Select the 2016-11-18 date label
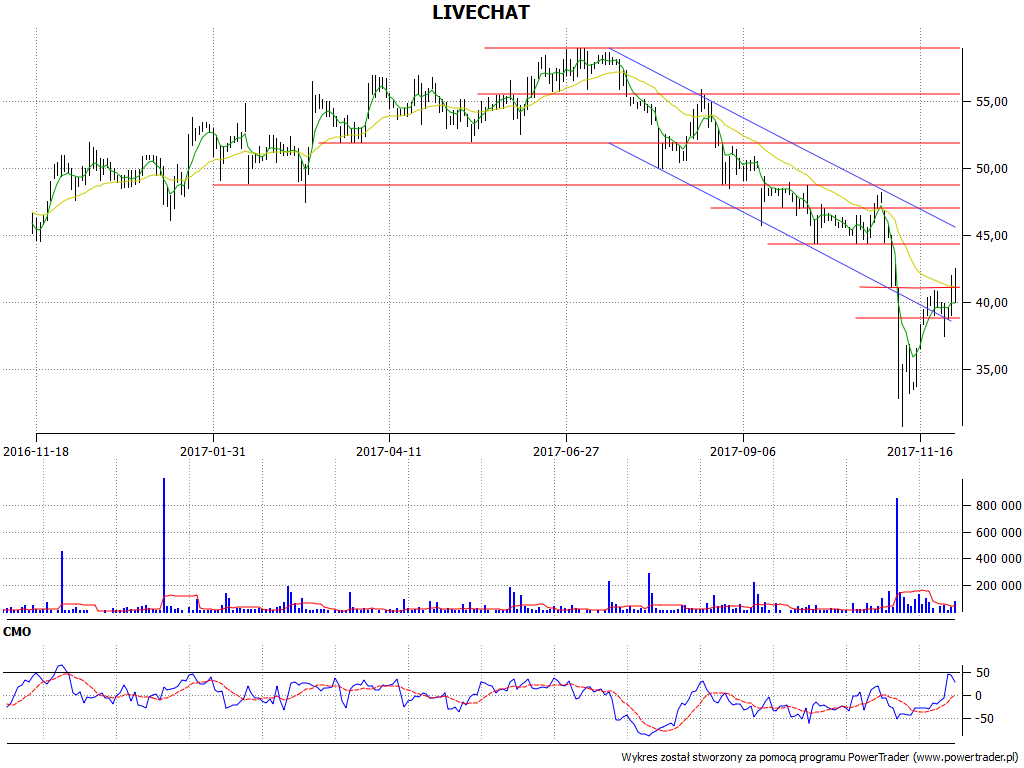The height and width of the screenshot is (768, 1024). (36, 451)
